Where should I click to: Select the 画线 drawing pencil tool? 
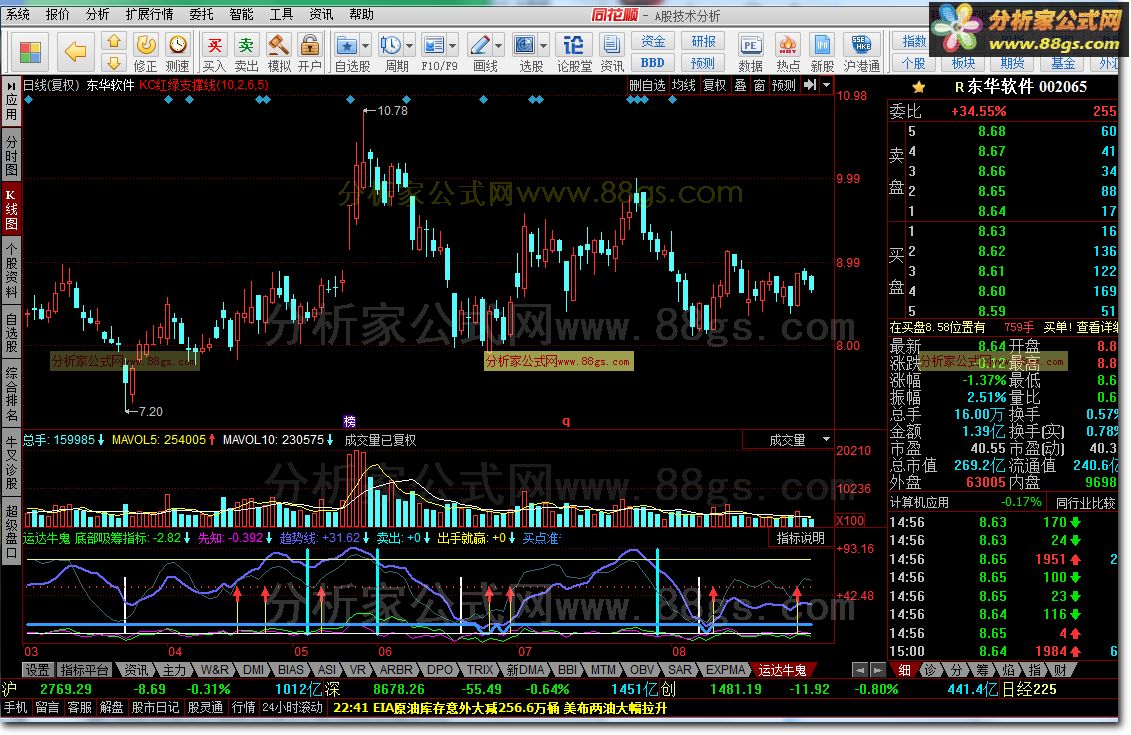click(x=480, y=45)
